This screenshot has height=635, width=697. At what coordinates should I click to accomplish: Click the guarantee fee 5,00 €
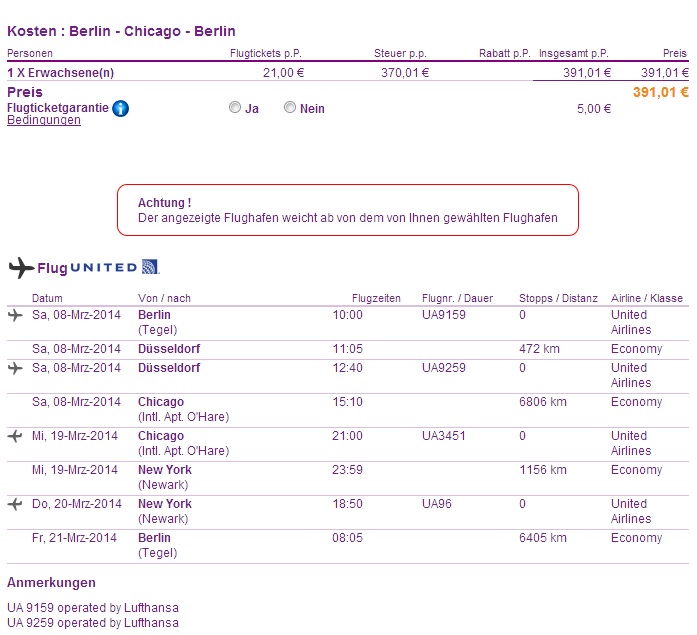pyautogui.click(x=594, y=109)
